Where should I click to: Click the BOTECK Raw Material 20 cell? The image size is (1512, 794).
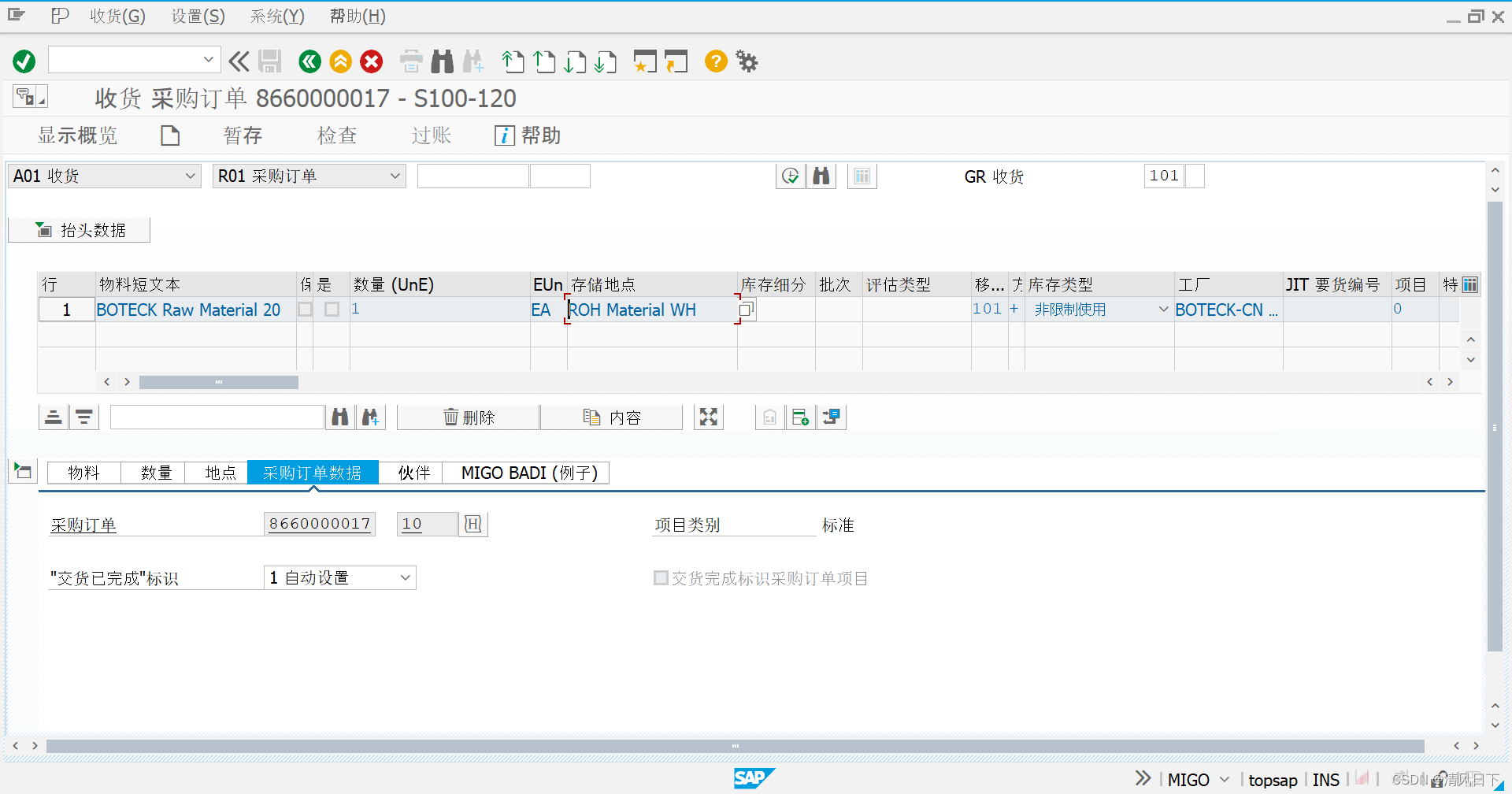point(195,310)
